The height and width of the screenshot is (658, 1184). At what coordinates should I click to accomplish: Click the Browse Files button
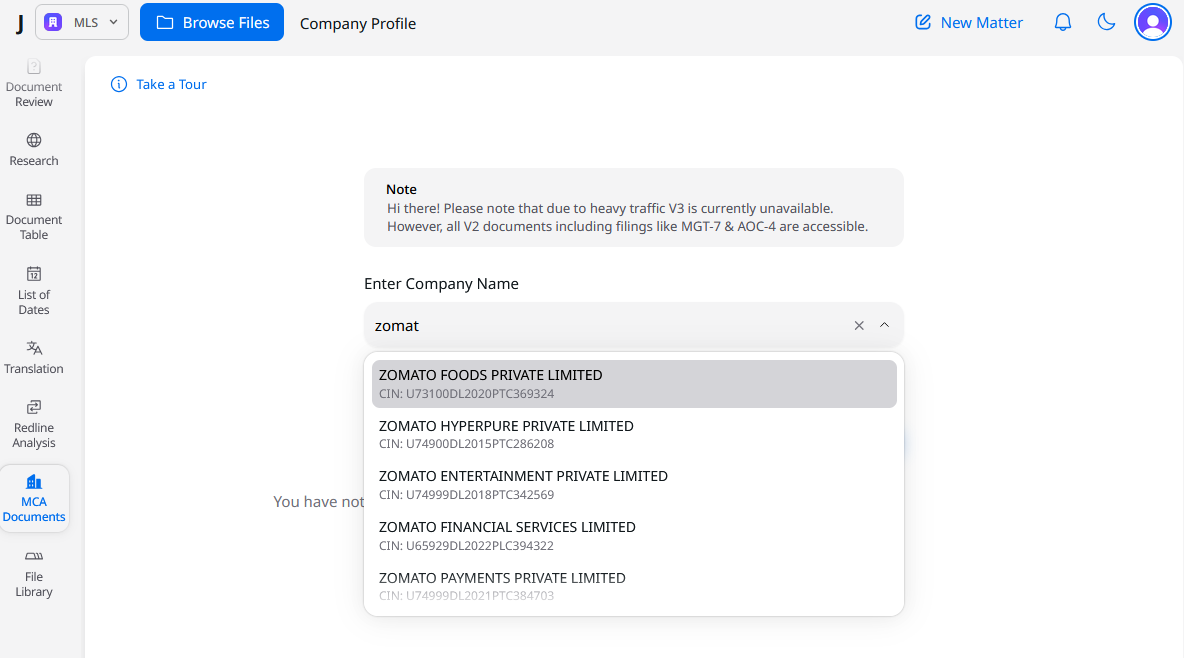tap(212, 22)
